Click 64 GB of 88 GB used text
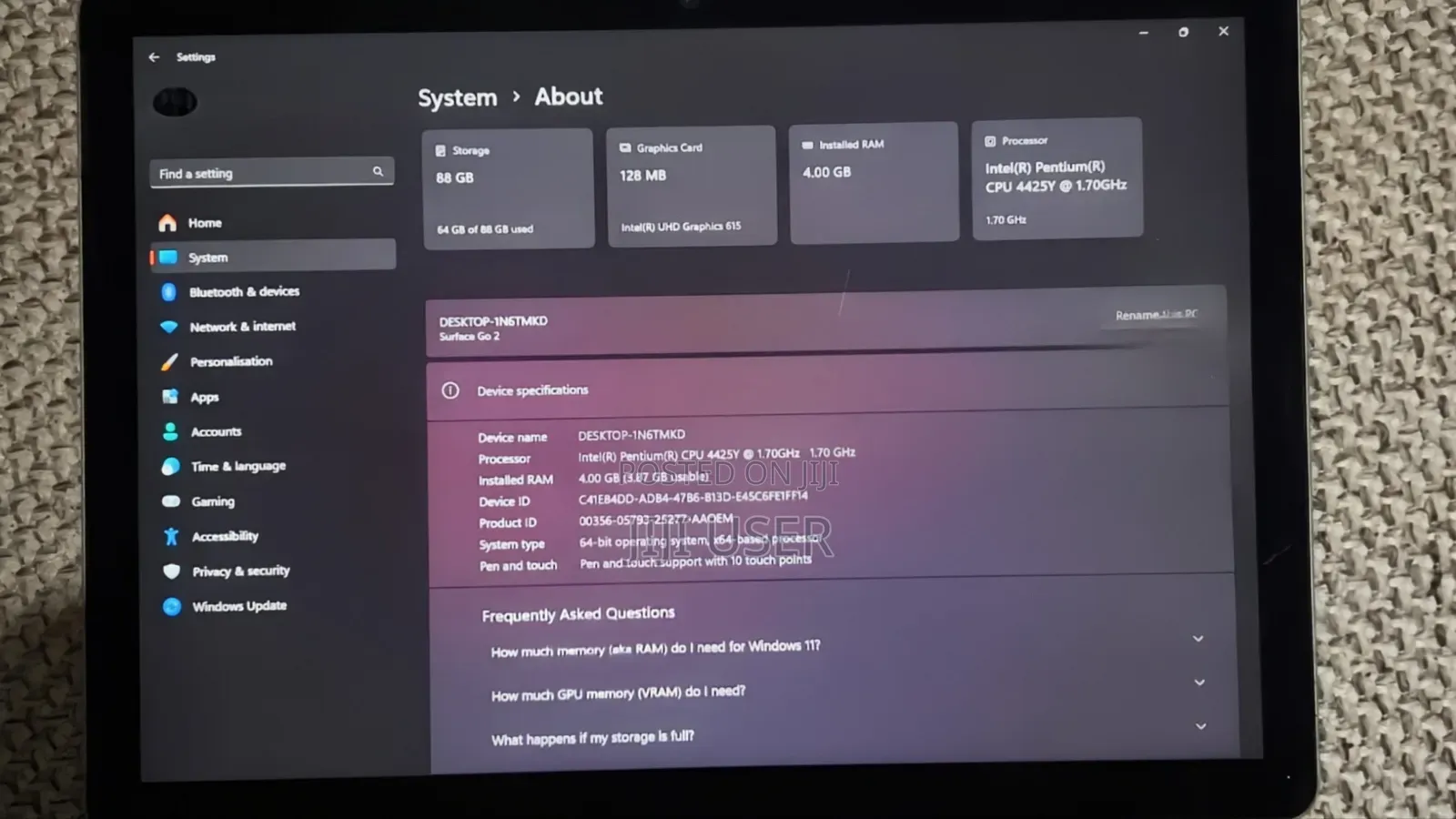 [x=485, y=229]
